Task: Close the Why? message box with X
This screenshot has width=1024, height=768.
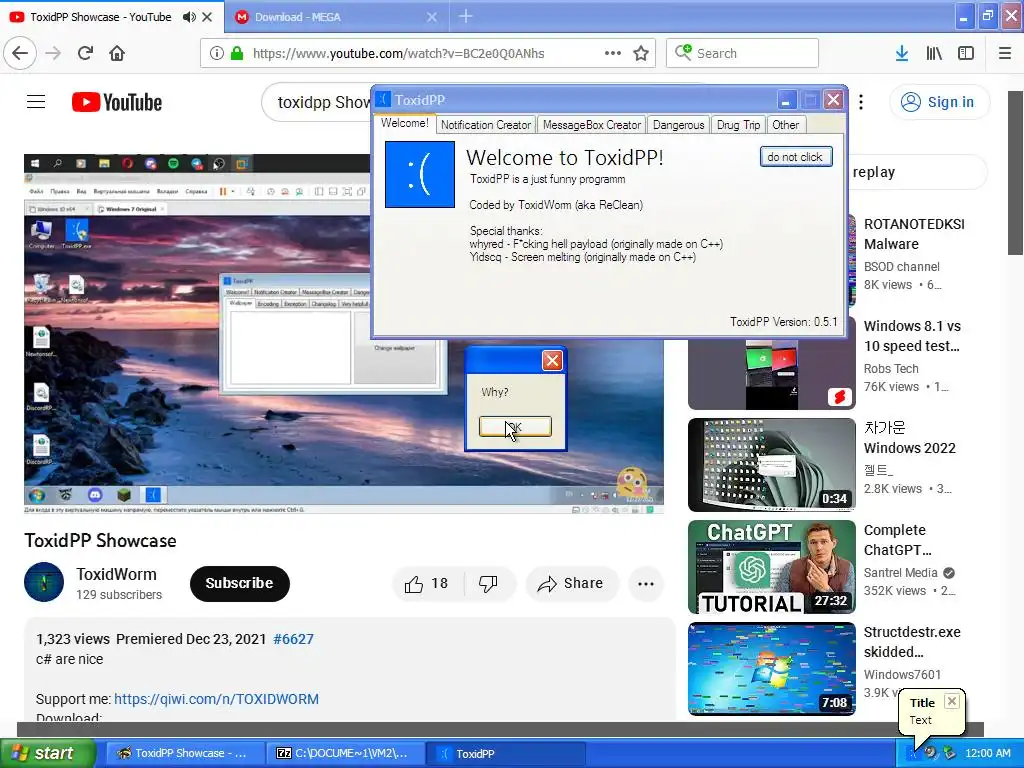Action: (552, 360)
